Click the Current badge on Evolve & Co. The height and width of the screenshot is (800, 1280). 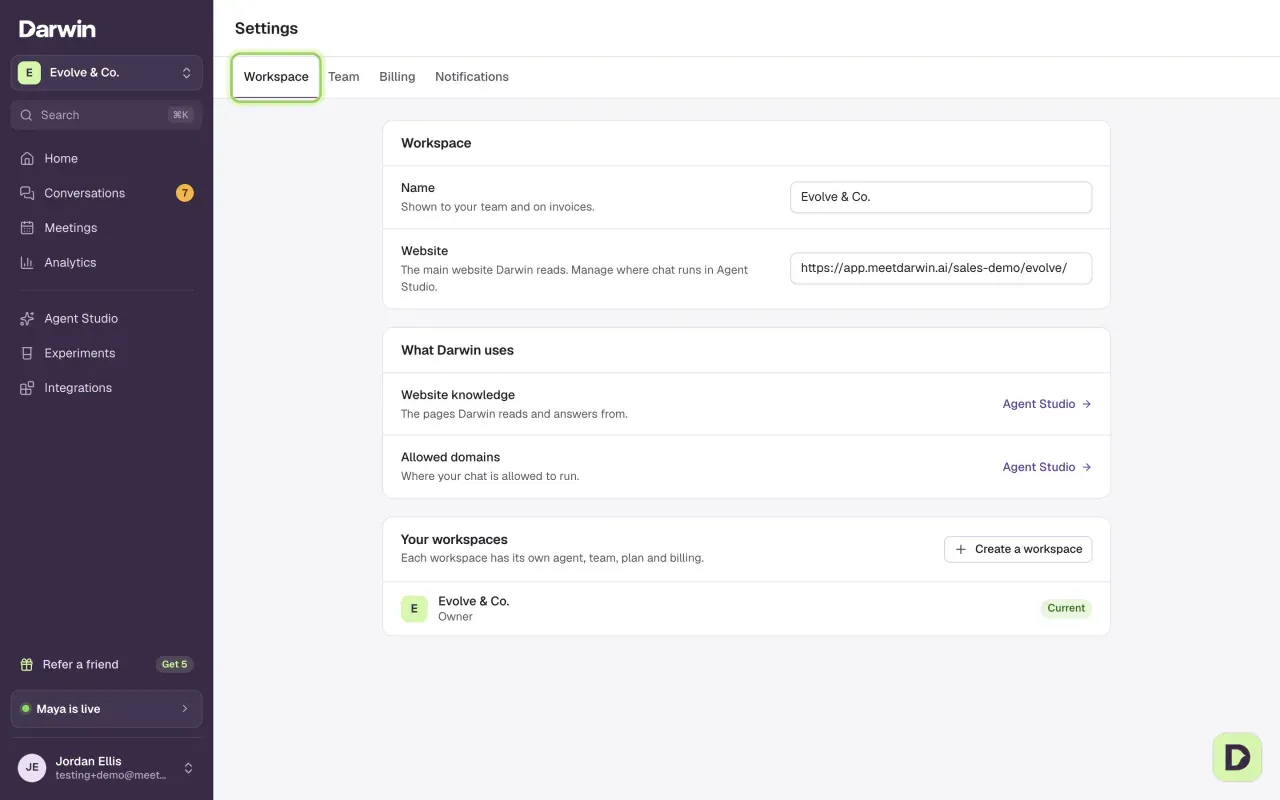(1066, 608)
